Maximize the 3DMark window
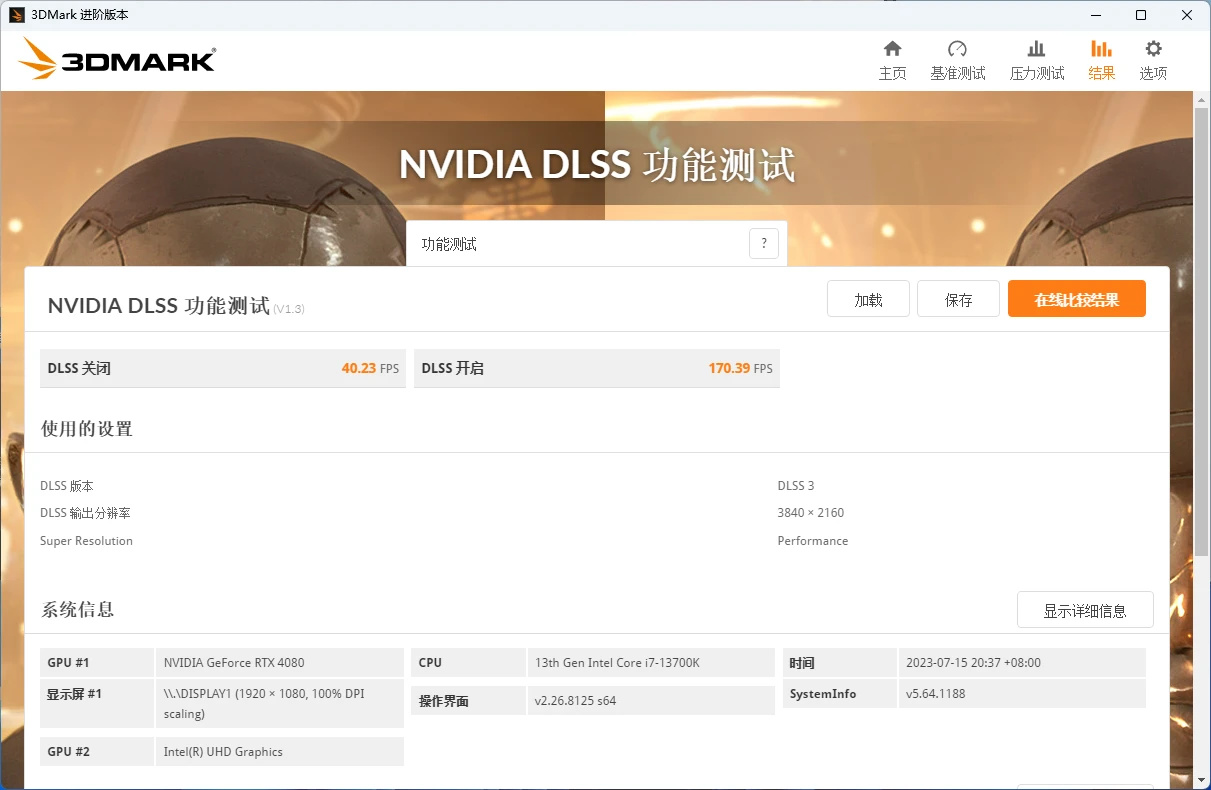 point(1141,15)
